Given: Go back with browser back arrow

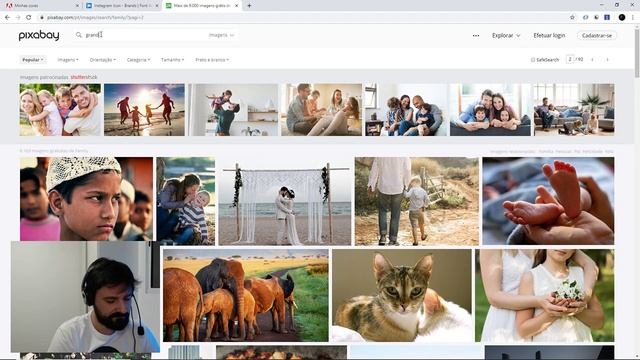Looking at the screenshot, I should [x=7, y=18].
